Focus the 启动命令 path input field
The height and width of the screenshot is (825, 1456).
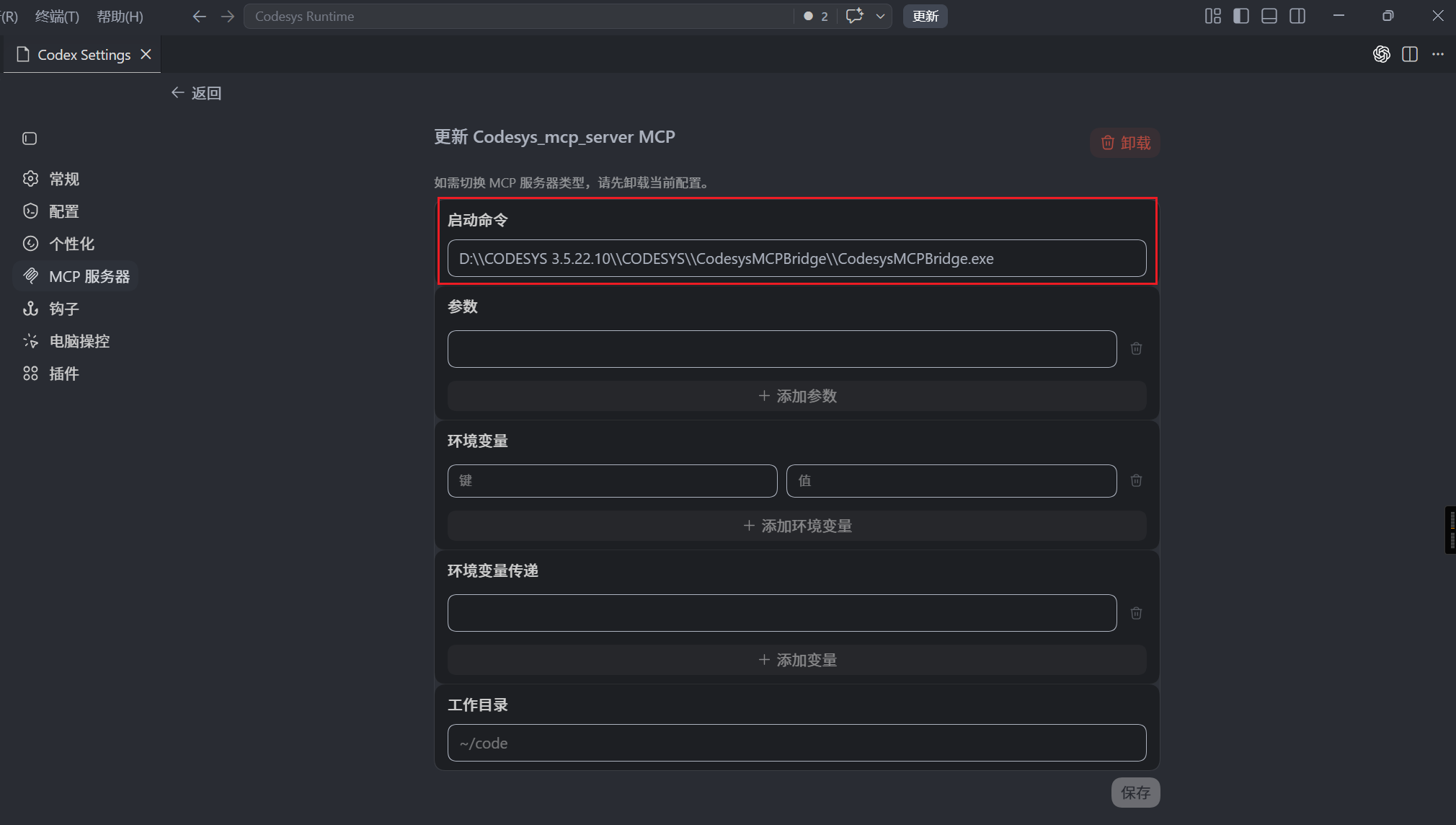797,258
